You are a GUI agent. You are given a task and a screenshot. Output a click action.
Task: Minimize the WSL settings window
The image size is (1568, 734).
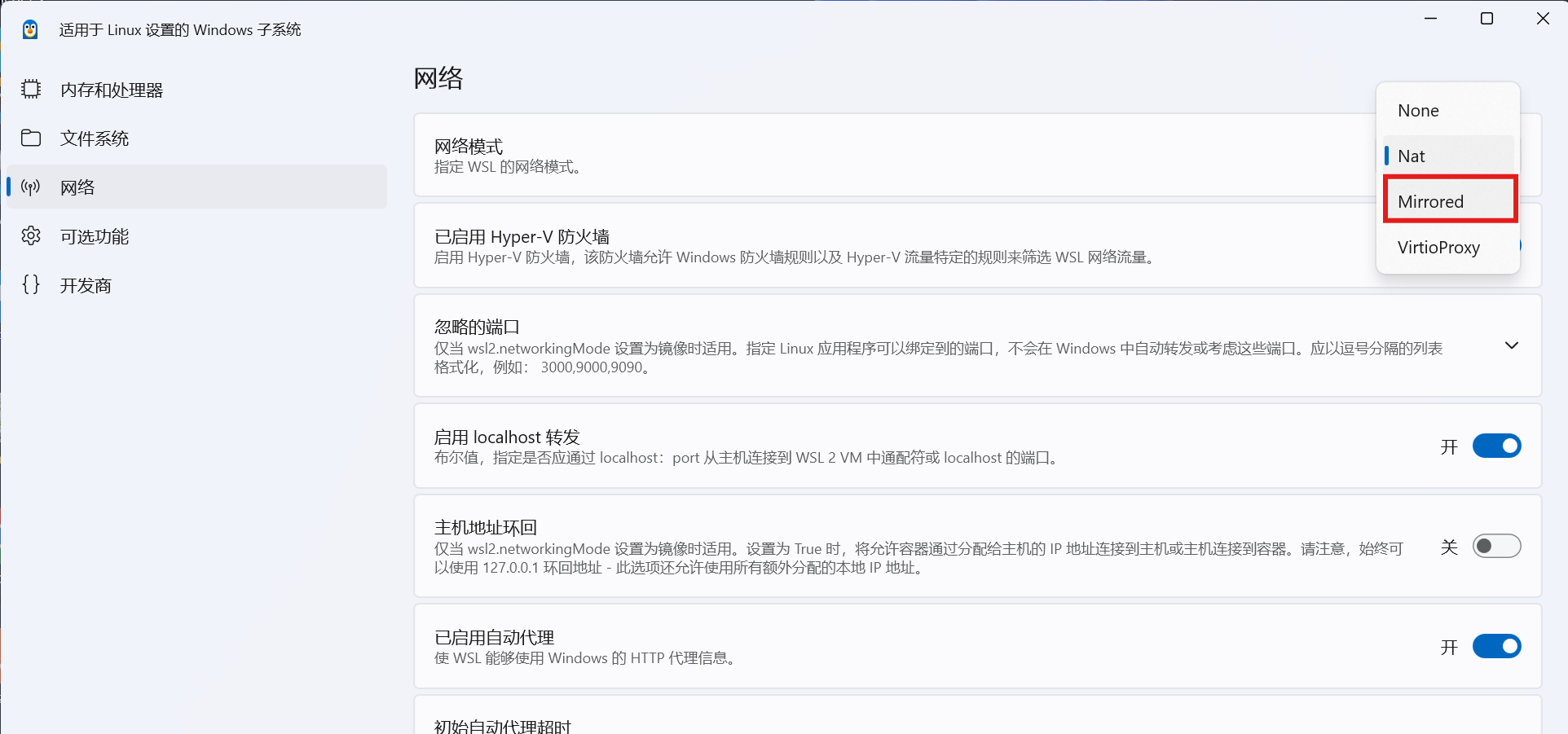1430,19
